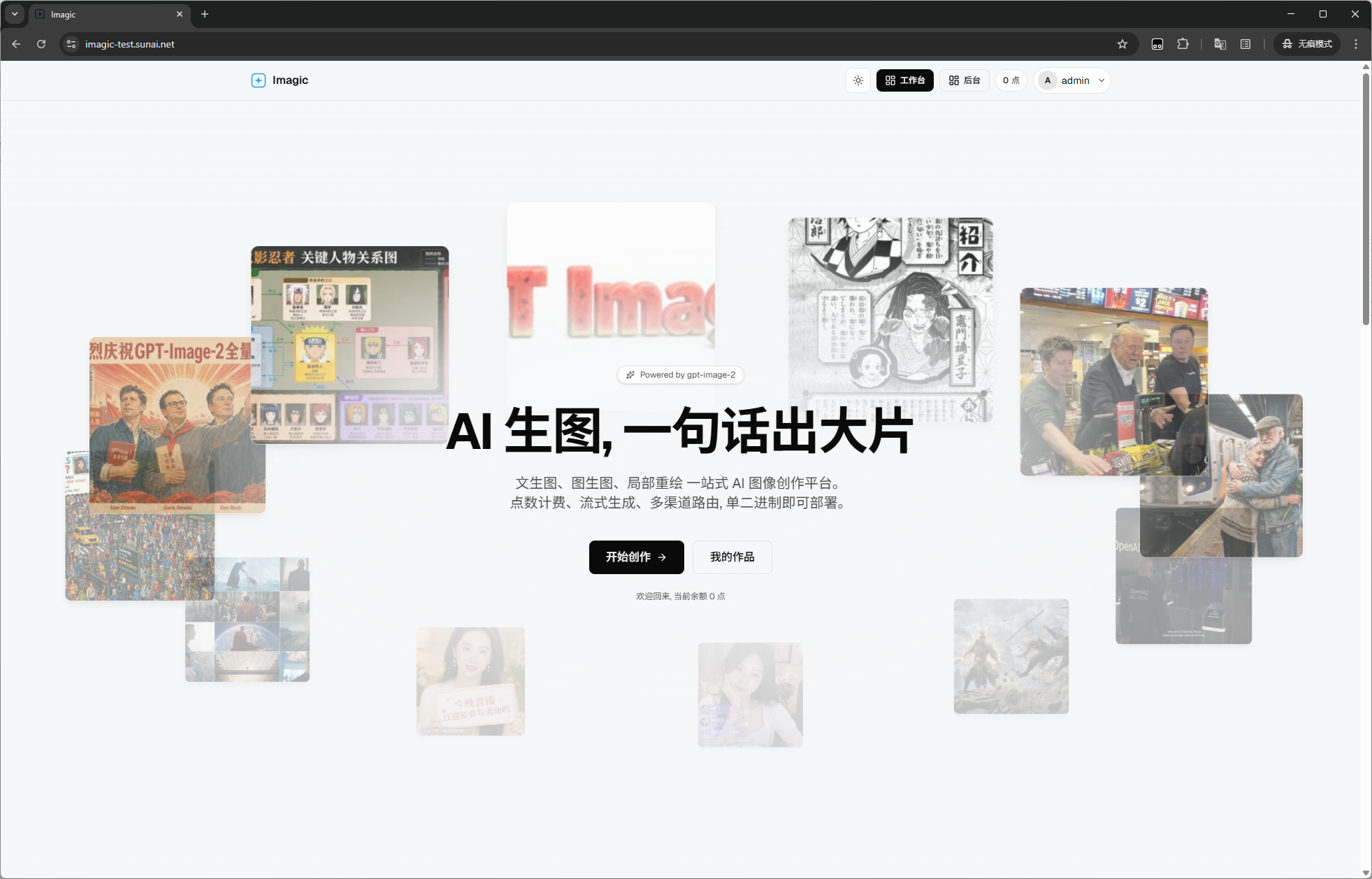Open the tab search dropdown arrow
This screenshot has height=879, width=1372.
15,14
